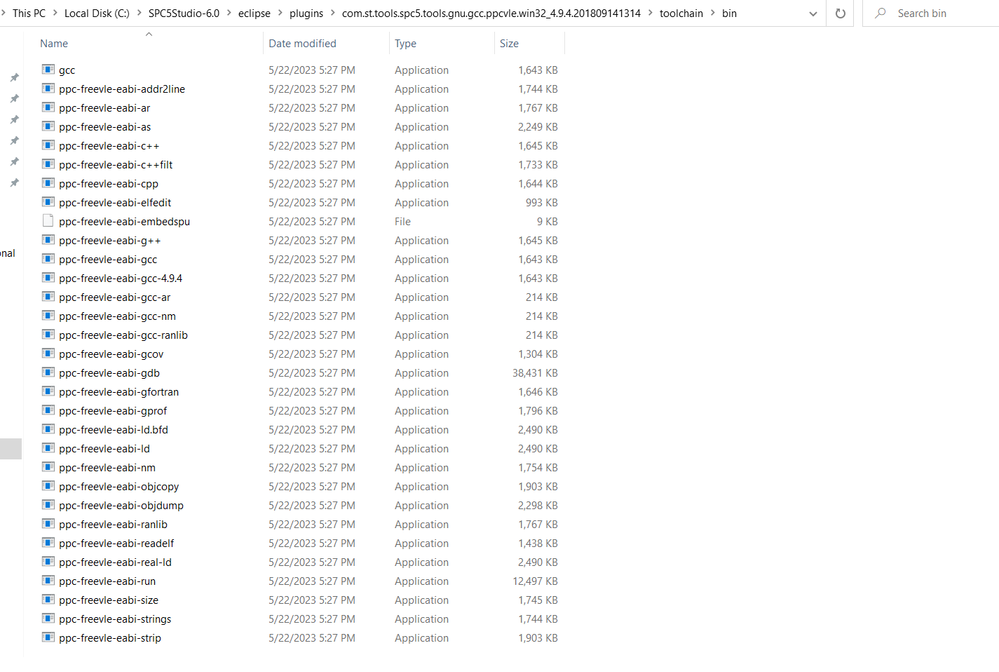The height and width of the screenshot is (672, 999).
Task: Click the ppc-freevle-eabi-gcc file icon
Action: click(x=48, y=259)
